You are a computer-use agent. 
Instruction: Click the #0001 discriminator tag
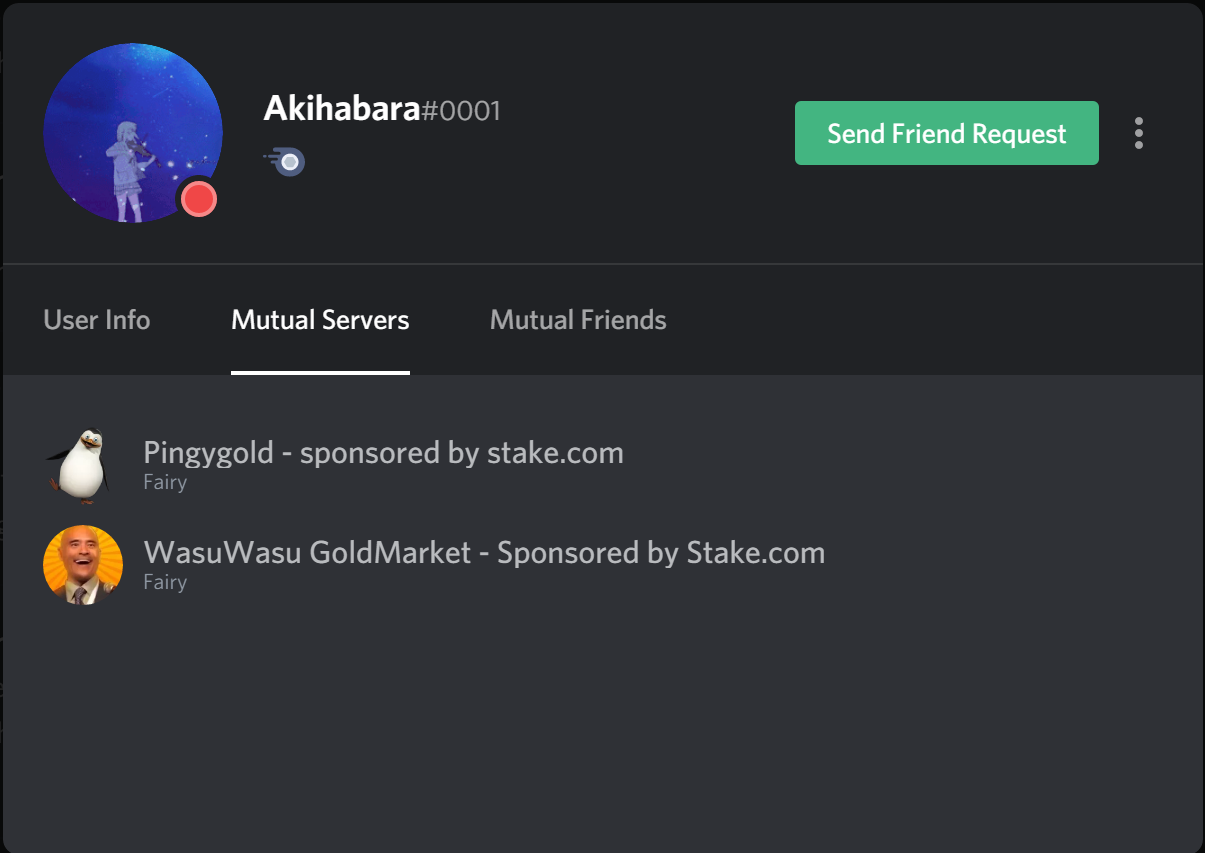[460, 110]
